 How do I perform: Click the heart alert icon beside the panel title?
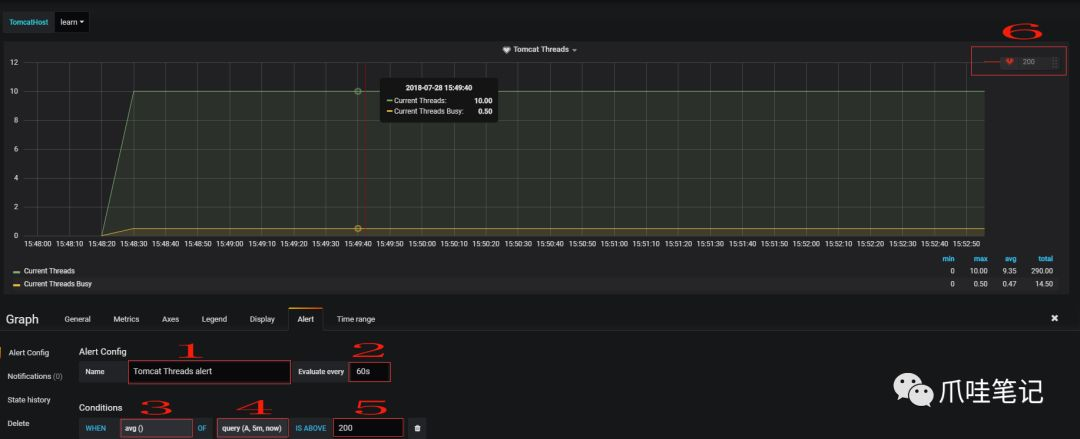506,50
